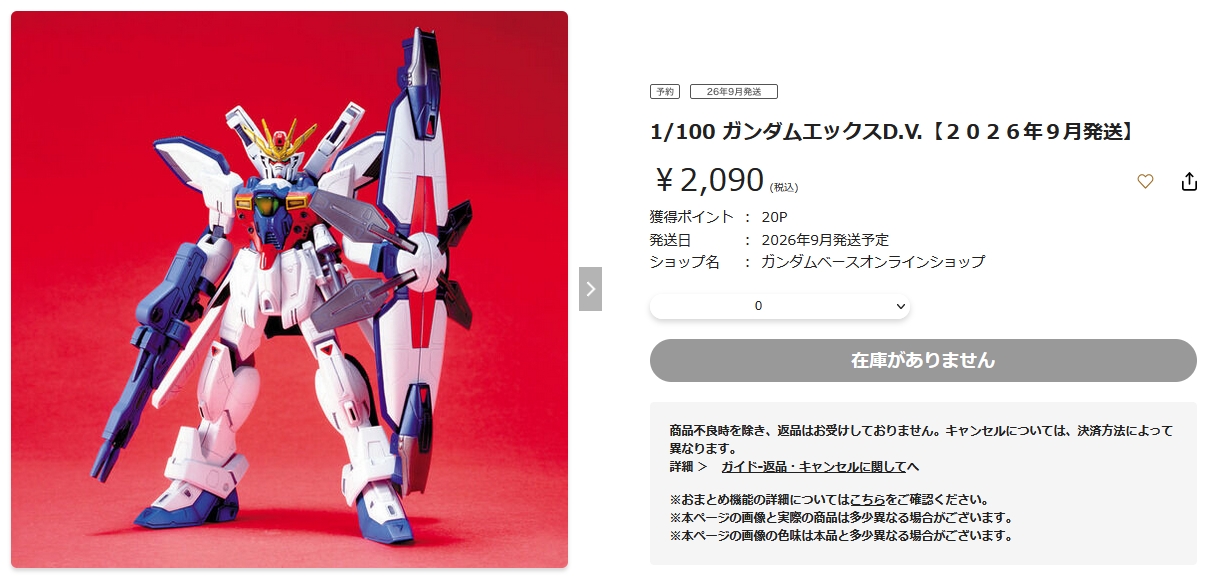Click the 獲得ポイント 20P value

point(774,217)
